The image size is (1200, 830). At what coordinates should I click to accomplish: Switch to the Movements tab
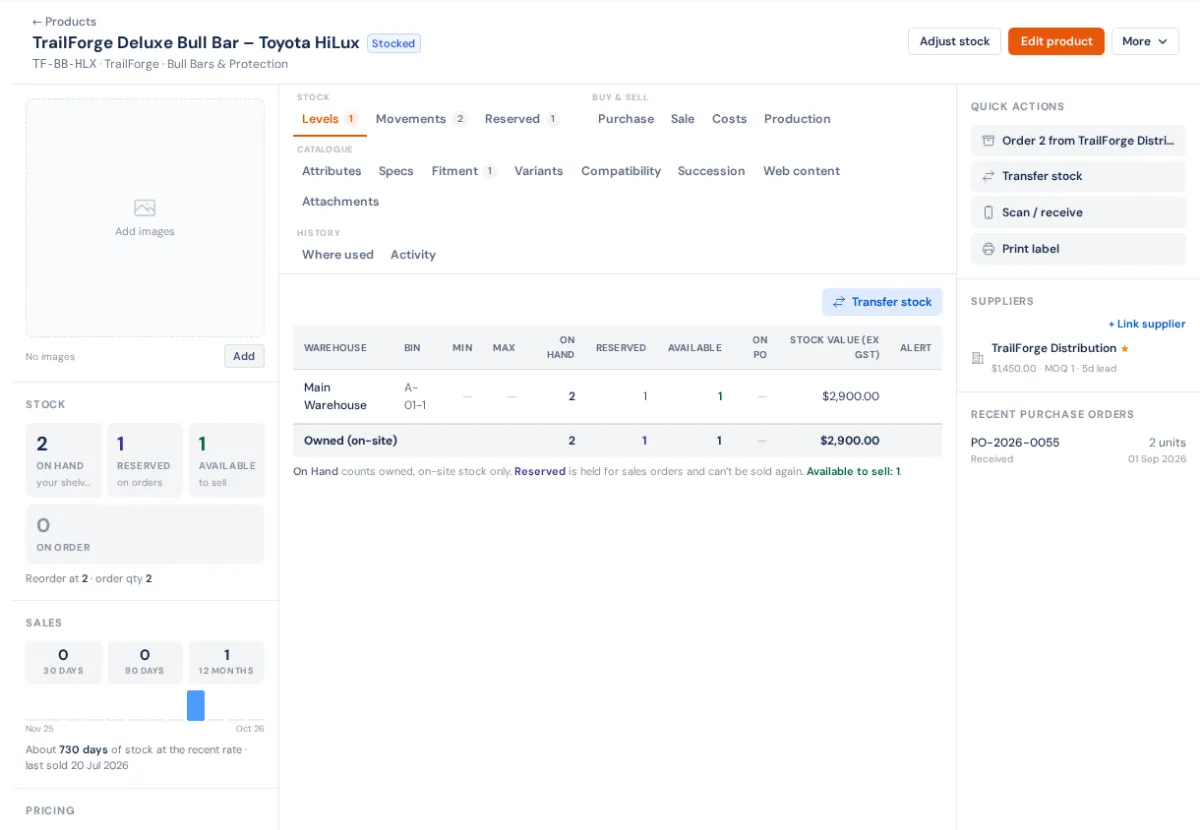click(x=421, y=119)
